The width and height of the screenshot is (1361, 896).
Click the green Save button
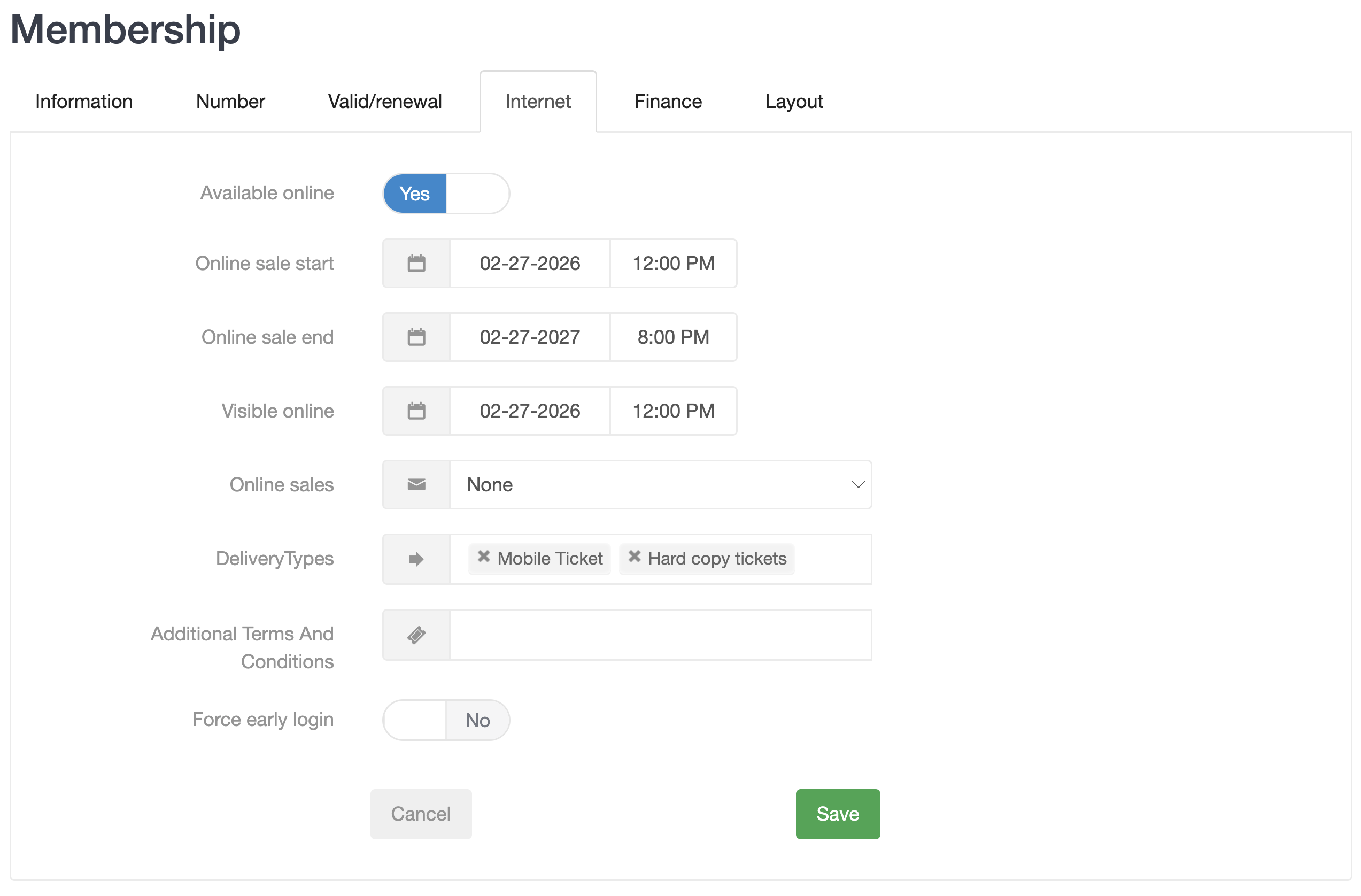click(837, 814)
